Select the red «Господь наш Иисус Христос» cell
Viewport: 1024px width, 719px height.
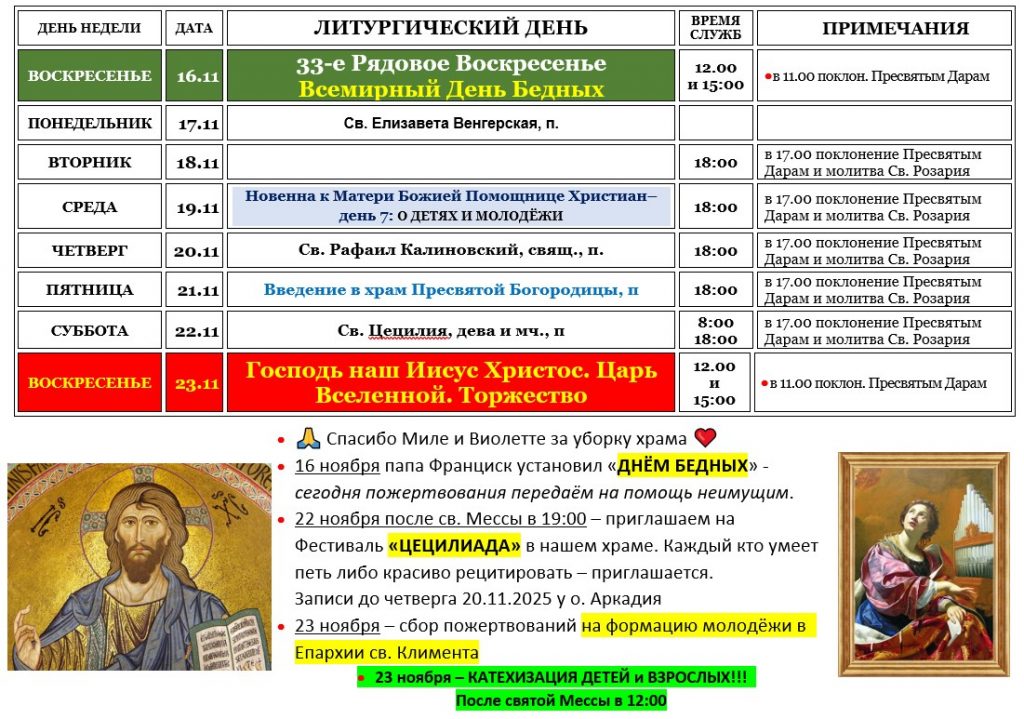(451, 382)
